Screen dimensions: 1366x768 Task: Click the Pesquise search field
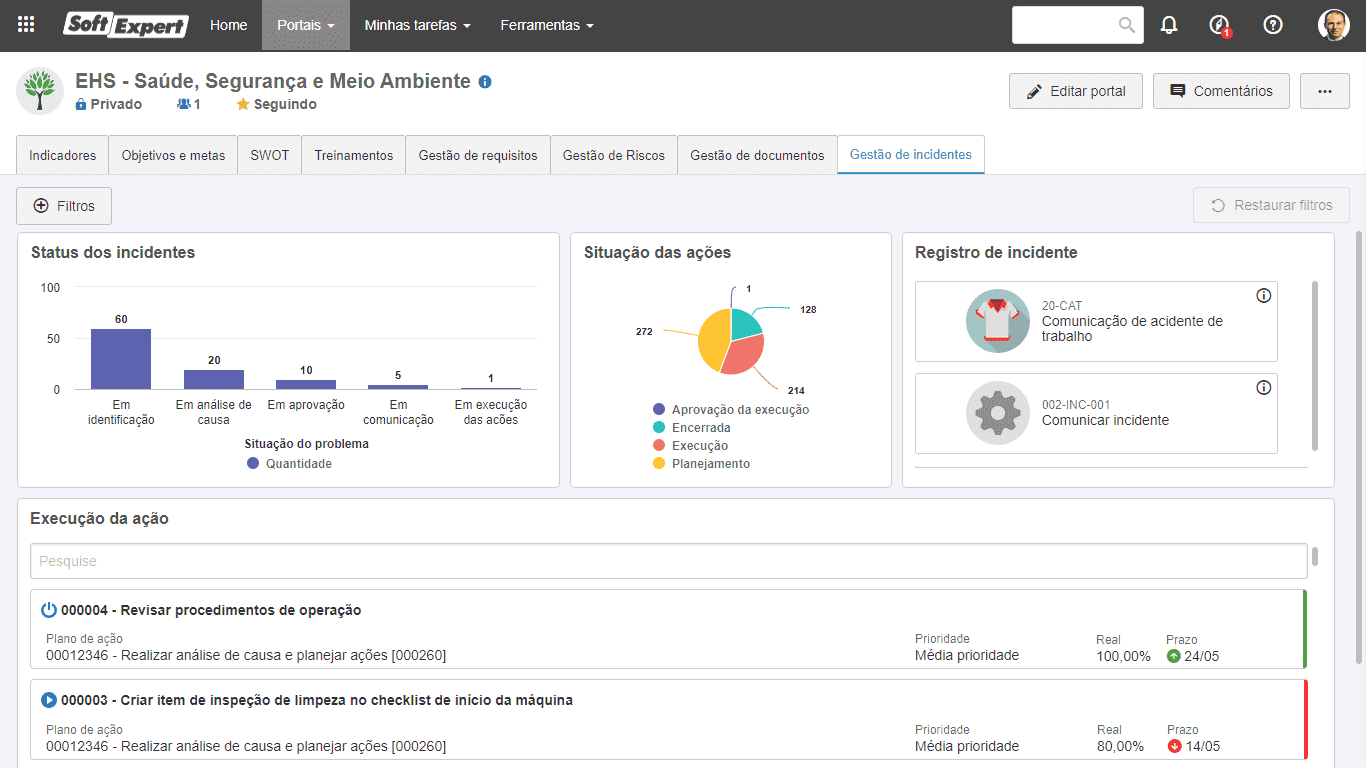point(668,561)
